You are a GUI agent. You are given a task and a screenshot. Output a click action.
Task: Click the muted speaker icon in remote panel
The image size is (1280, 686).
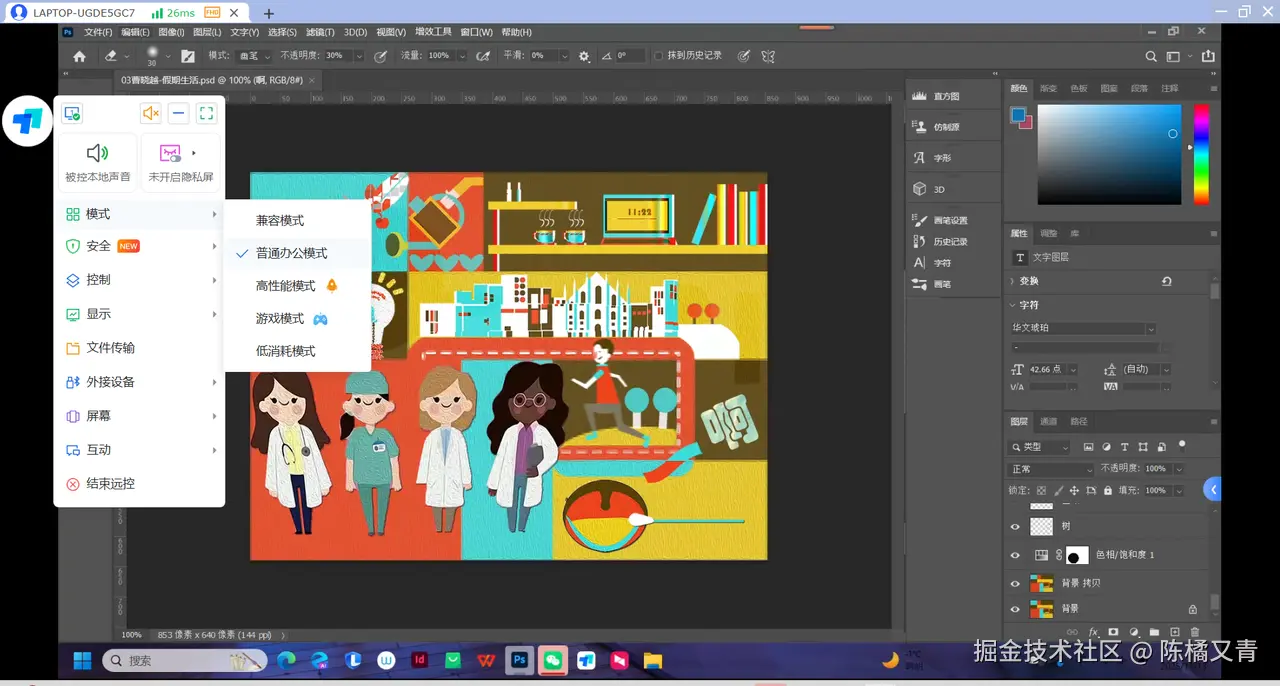(150, 113)
